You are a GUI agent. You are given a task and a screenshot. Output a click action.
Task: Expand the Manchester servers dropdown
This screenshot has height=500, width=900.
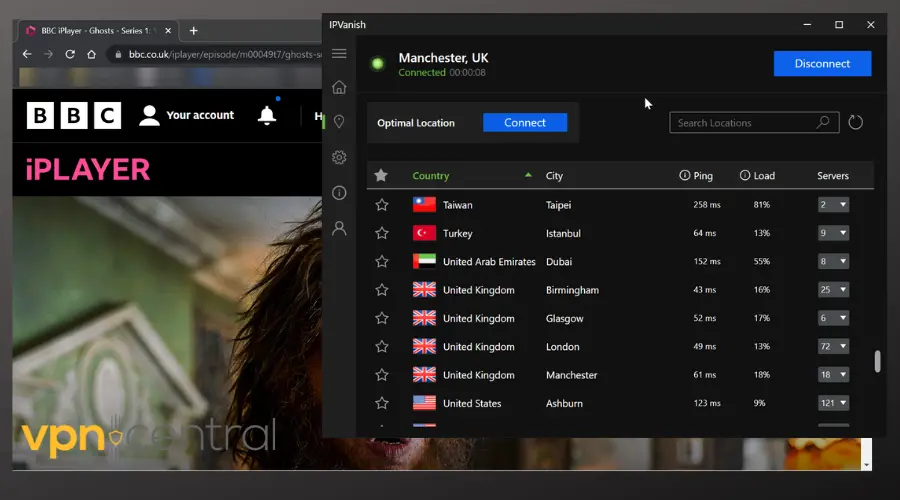(833, 374)
